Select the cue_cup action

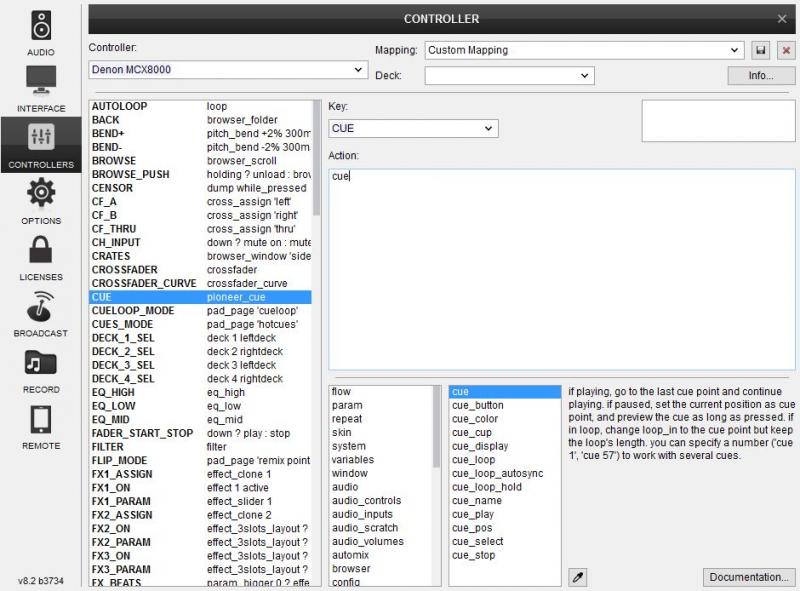pyautogui.click(x=505, y=432)
